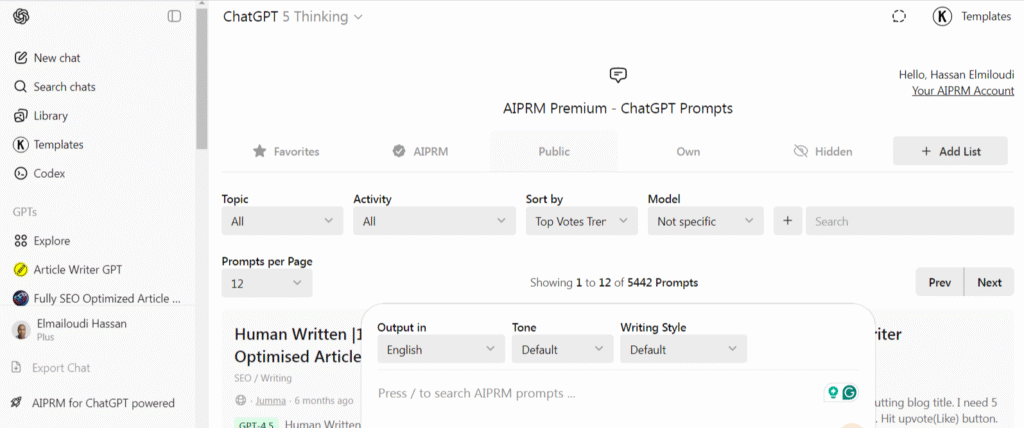
Task: Open Codex from the sidebar
Action: tap(49, 173)
